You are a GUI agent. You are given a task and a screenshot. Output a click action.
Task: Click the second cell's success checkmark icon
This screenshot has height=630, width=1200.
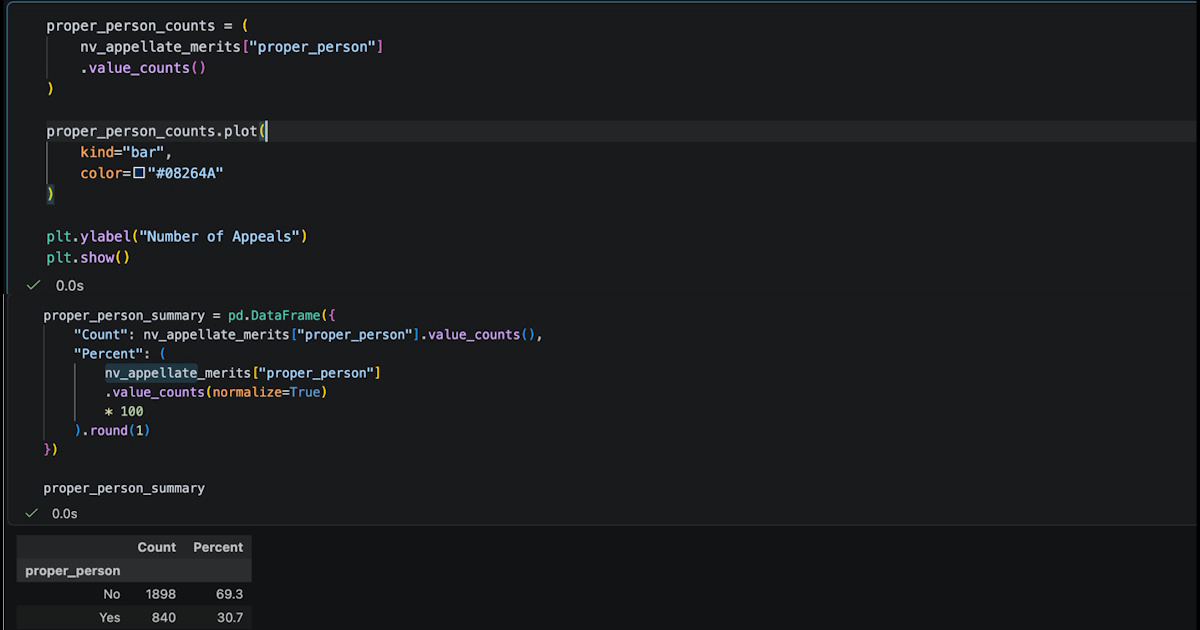pos(31,513)
